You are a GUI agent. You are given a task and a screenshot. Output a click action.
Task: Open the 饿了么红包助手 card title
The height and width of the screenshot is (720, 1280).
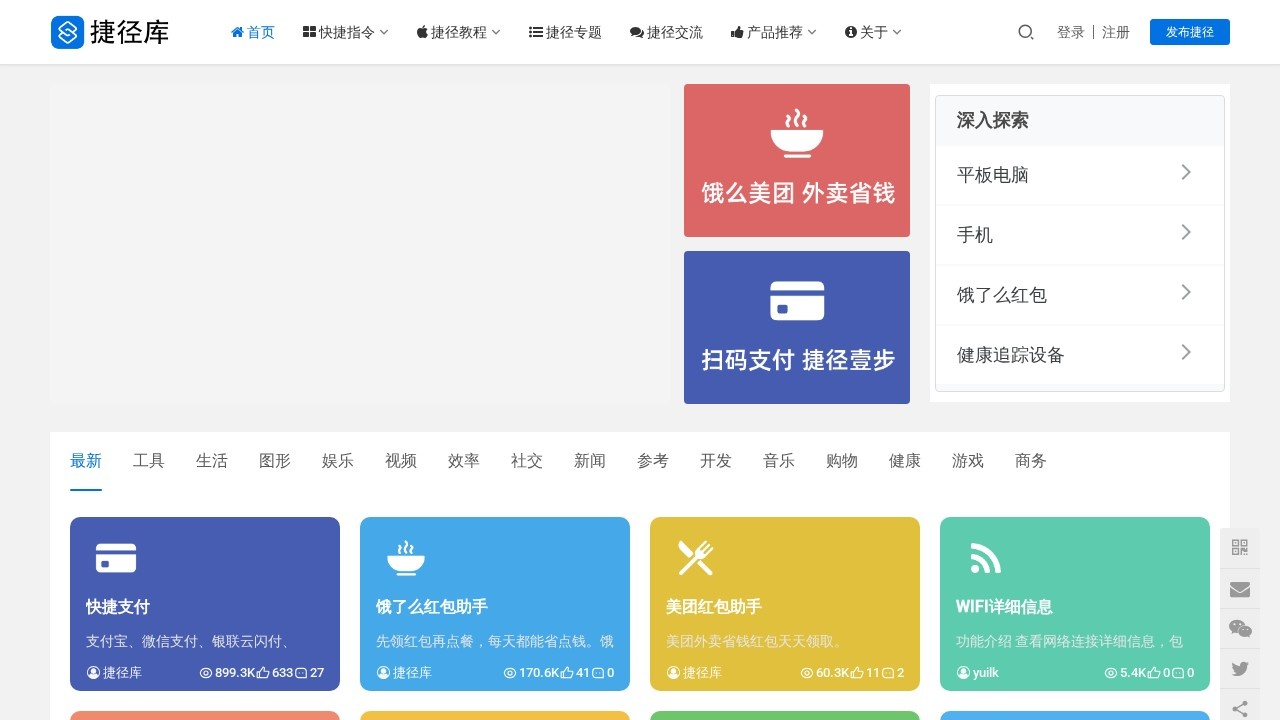click(432, 607)
